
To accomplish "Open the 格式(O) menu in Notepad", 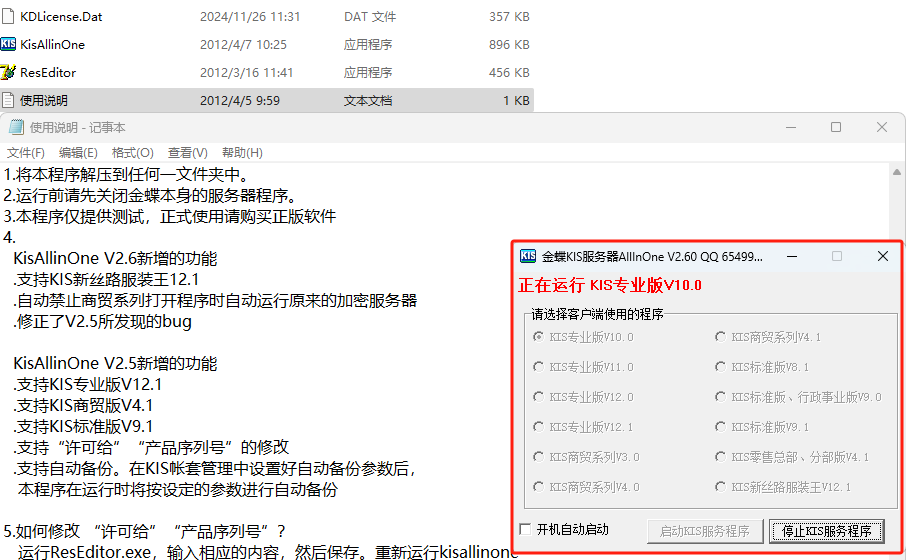I will [132, 153].
